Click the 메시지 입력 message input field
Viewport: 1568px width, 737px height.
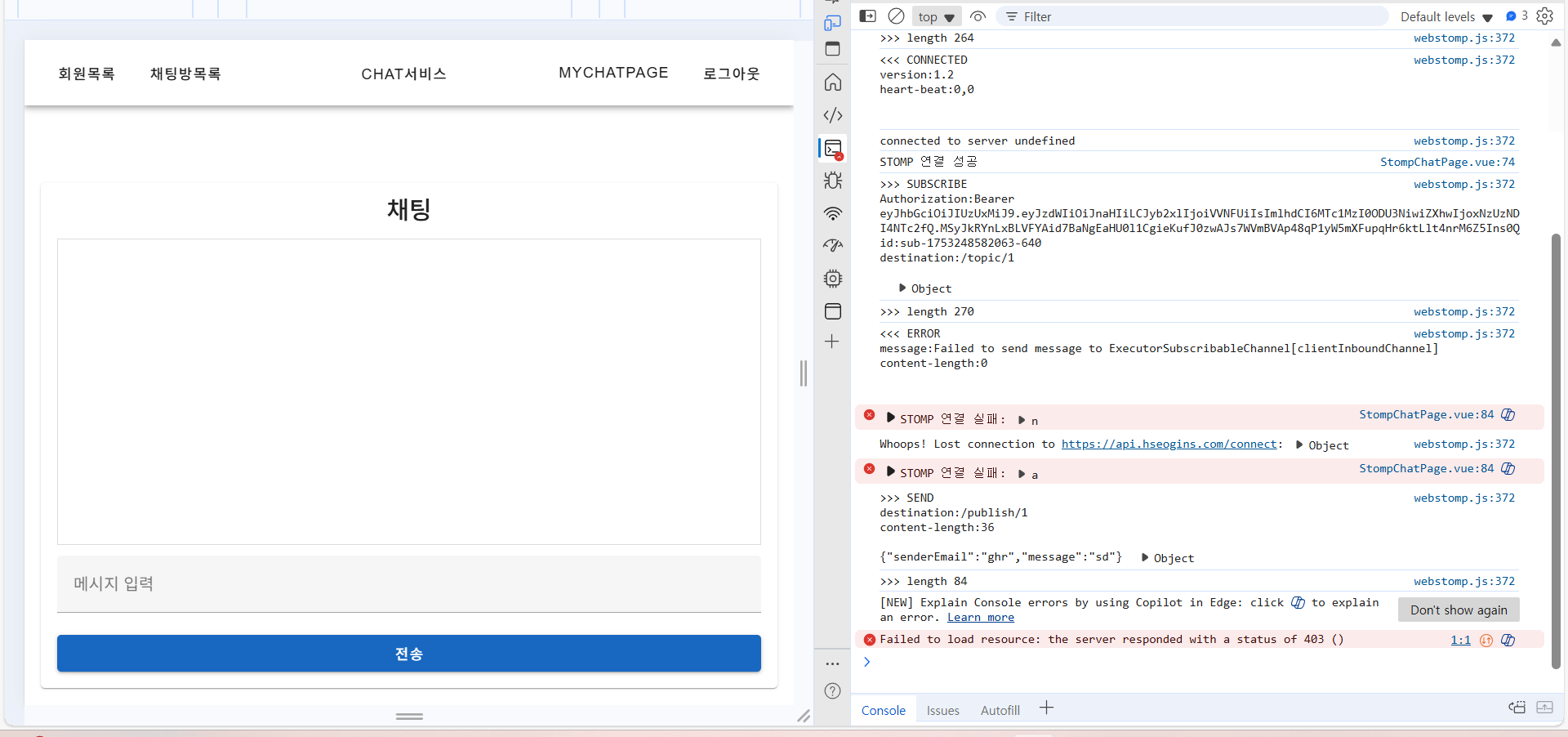(x=409, y=584)
